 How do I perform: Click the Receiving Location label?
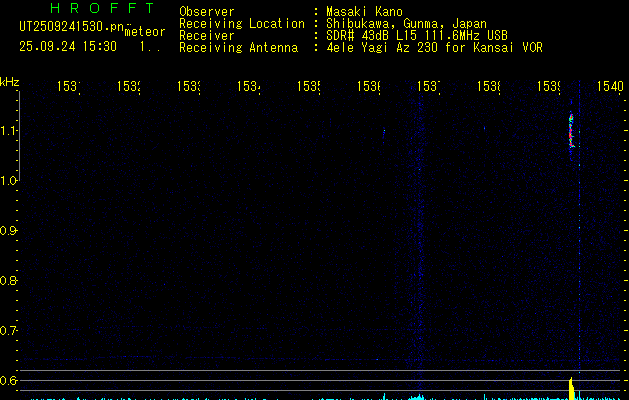click(x=242, y=23)
